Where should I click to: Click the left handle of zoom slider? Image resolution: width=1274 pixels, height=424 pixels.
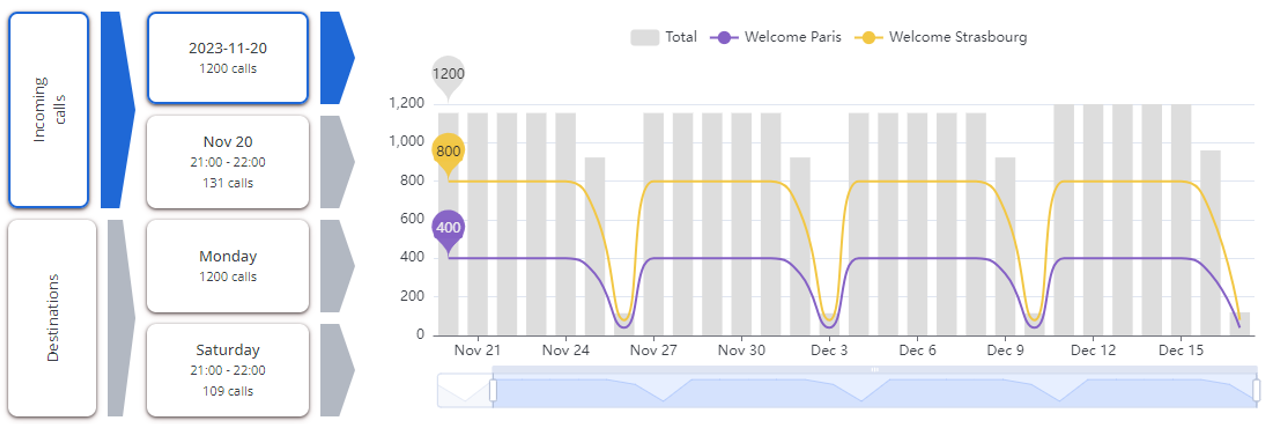coord(493,390)
